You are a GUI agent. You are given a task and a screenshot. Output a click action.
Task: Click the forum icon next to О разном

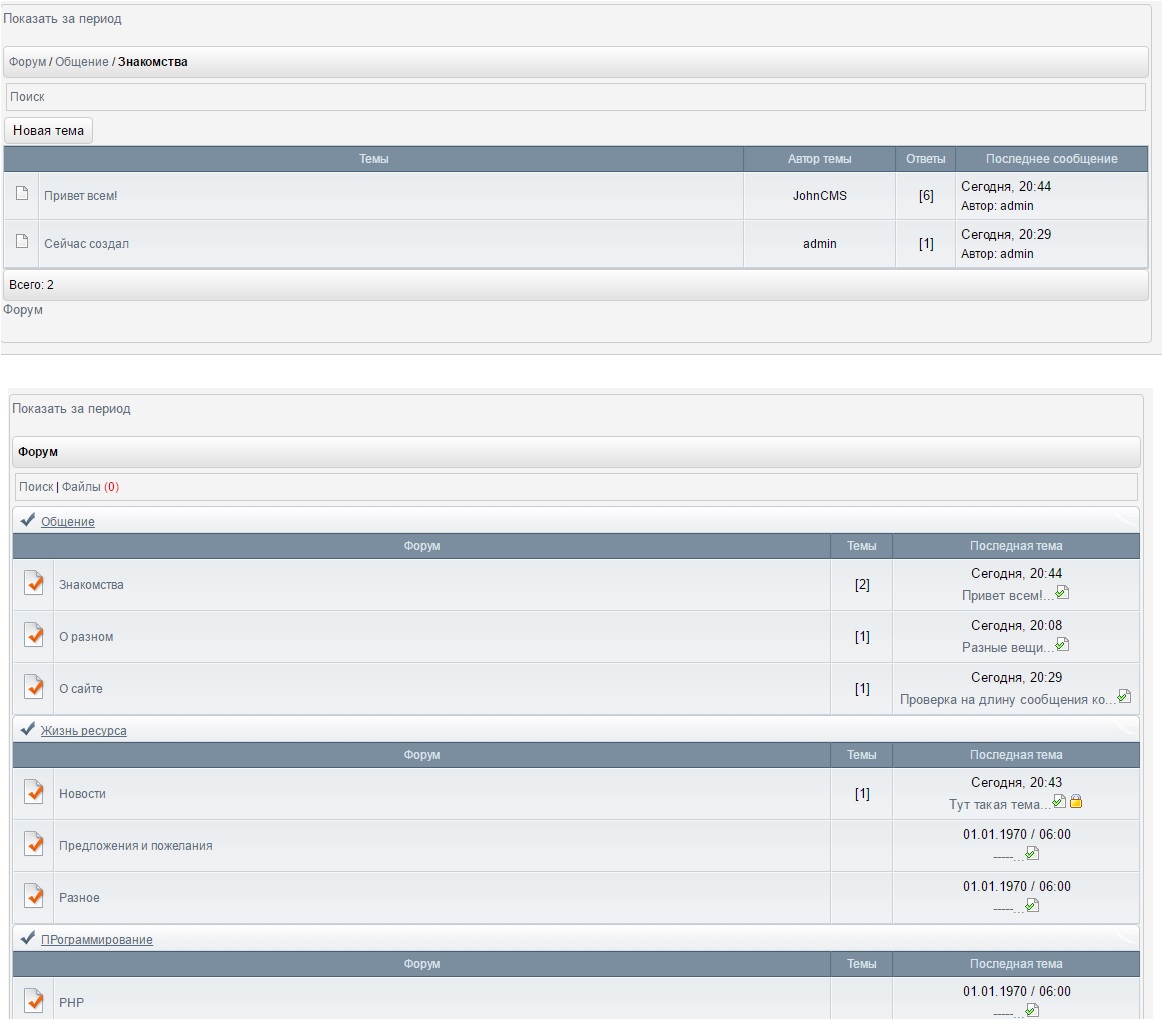point(34,636)
